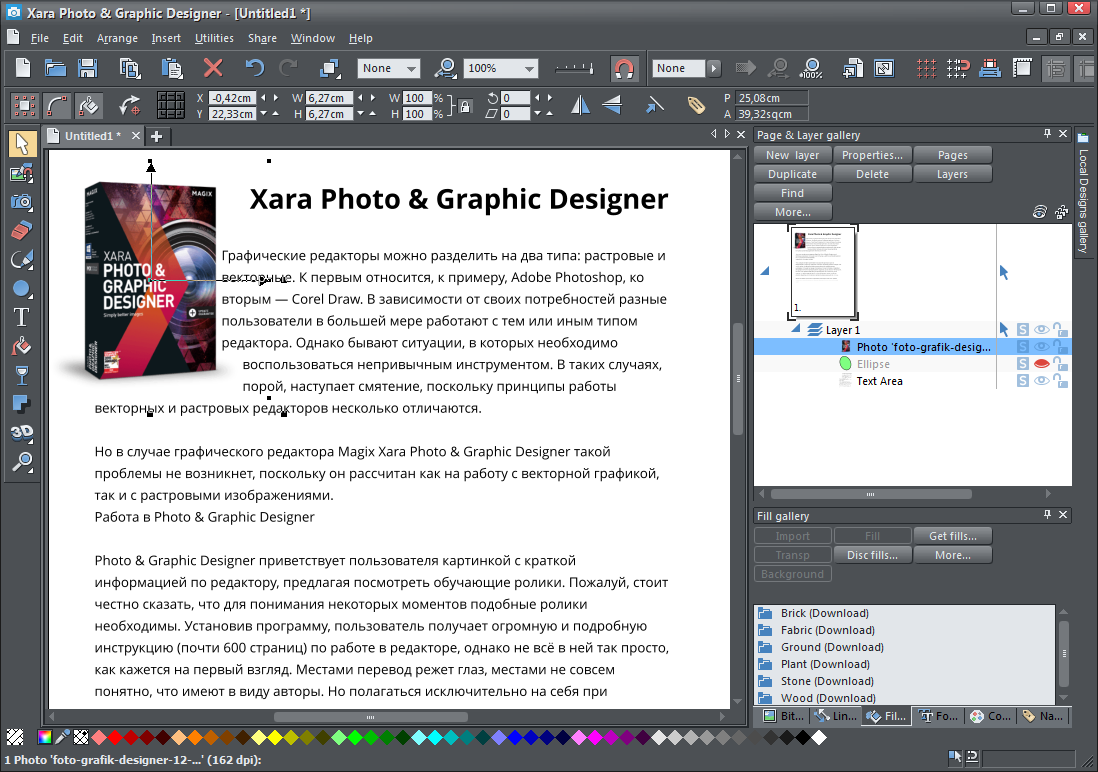Create a new document from toolbar
The height and width of the screenshot is (772, 1098).
(x=23, y=68)
